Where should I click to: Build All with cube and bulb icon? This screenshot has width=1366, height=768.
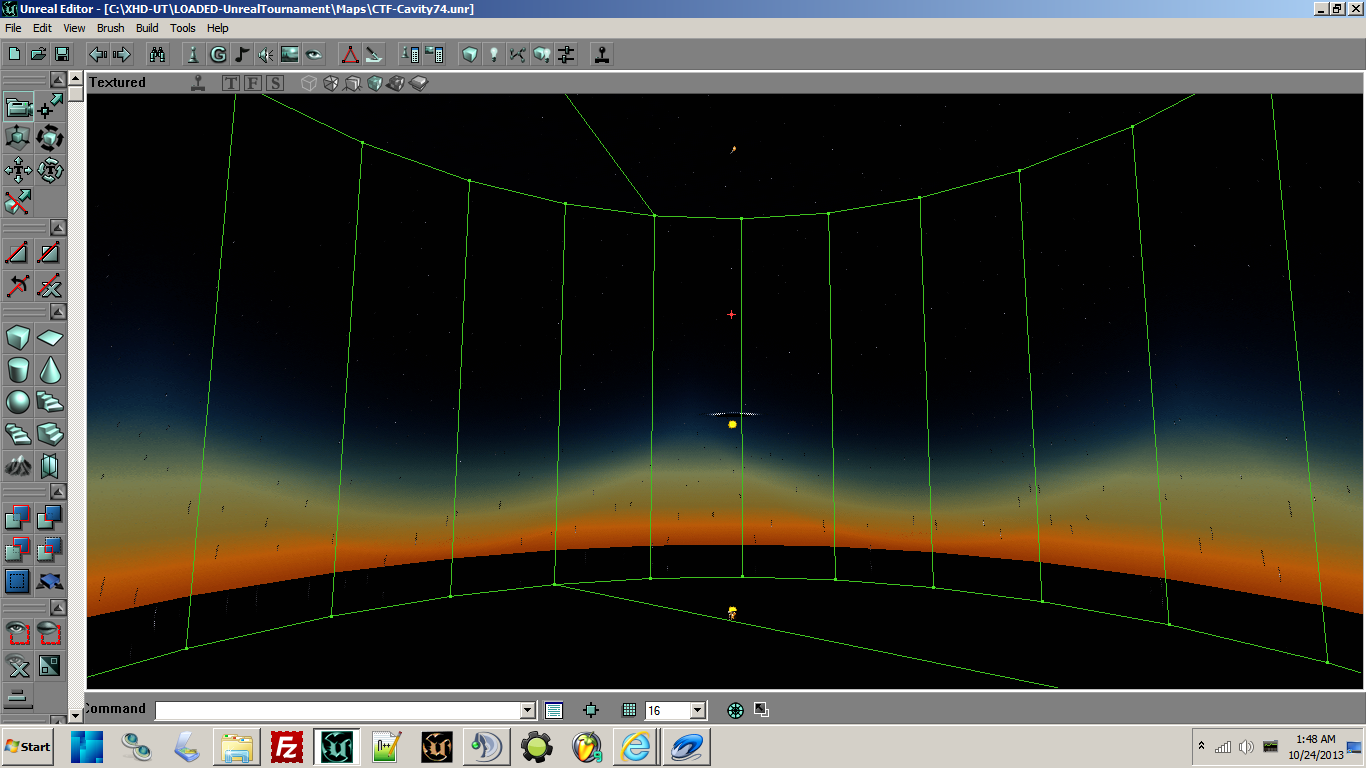click(542, 54)
